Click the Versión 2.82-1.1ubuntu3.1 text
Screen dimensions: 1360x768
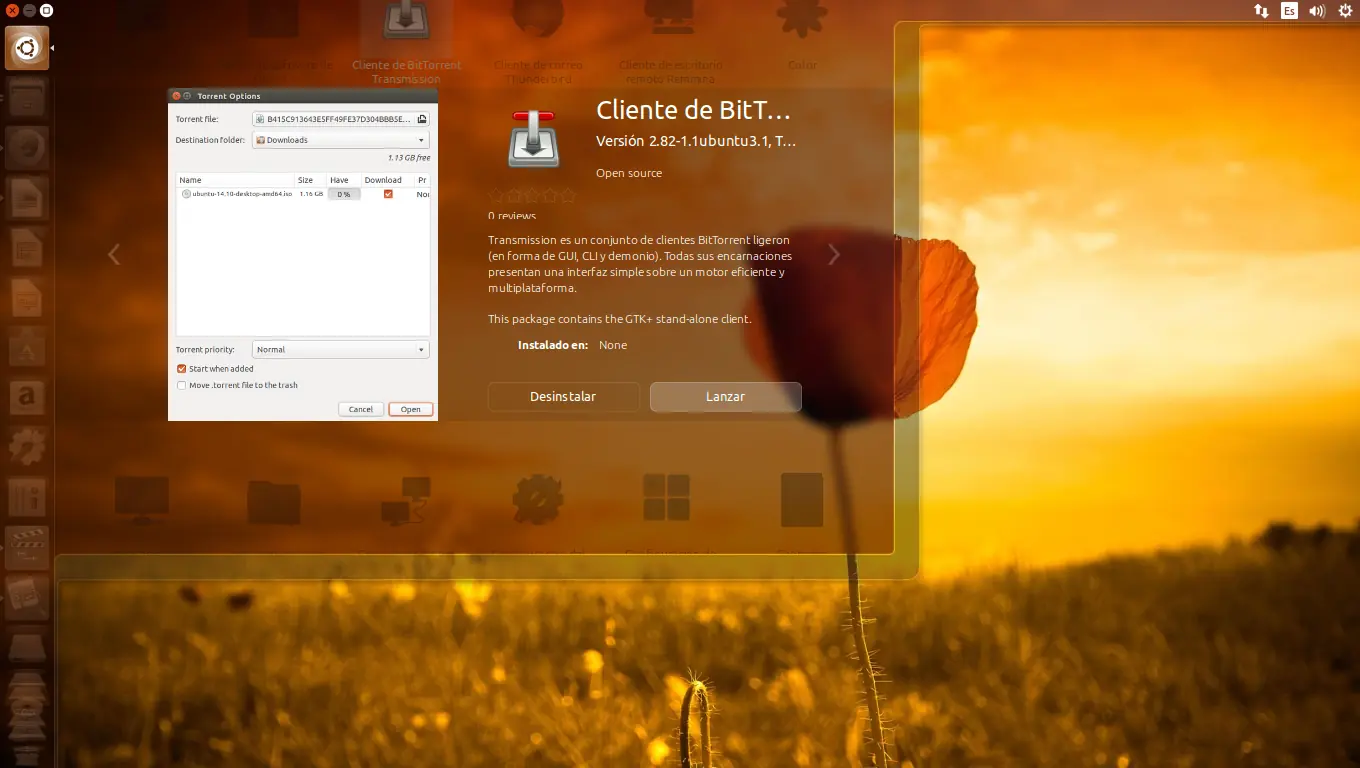[x=696, y=141]
